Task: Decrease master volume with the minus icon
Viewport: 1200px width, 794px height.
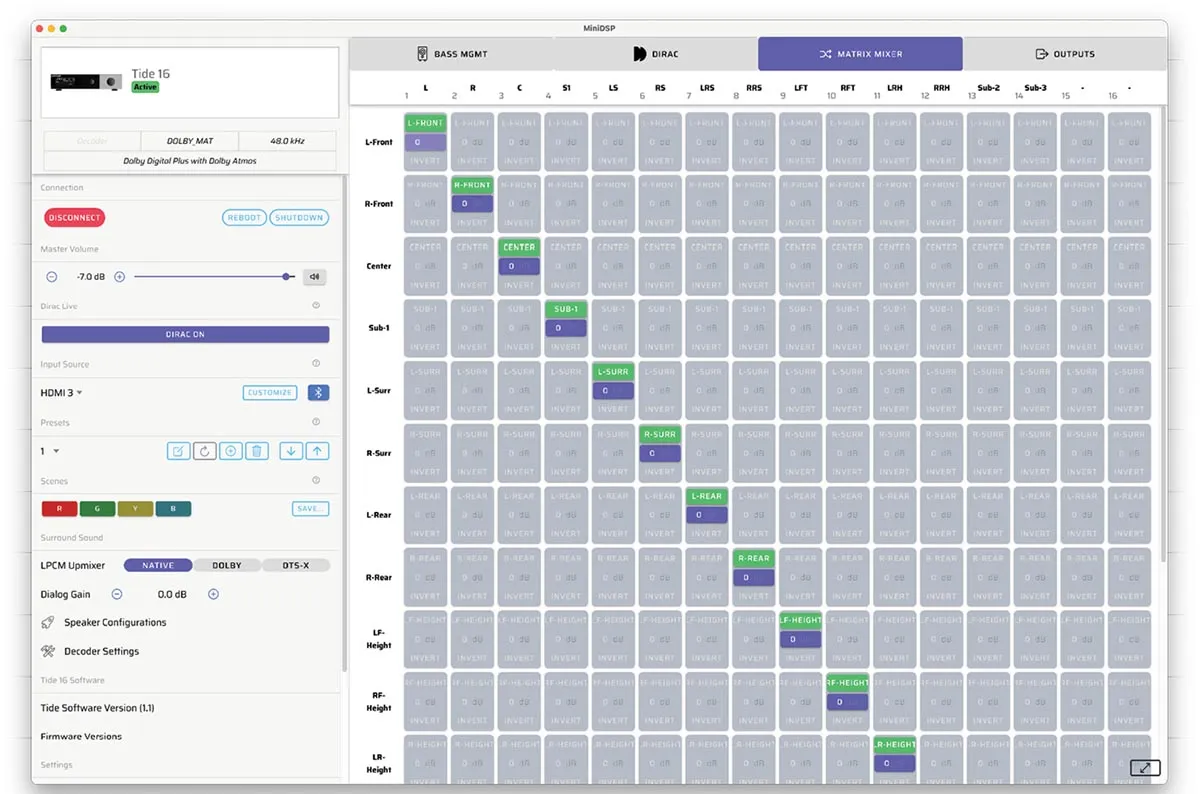Action: coord(52,277)
